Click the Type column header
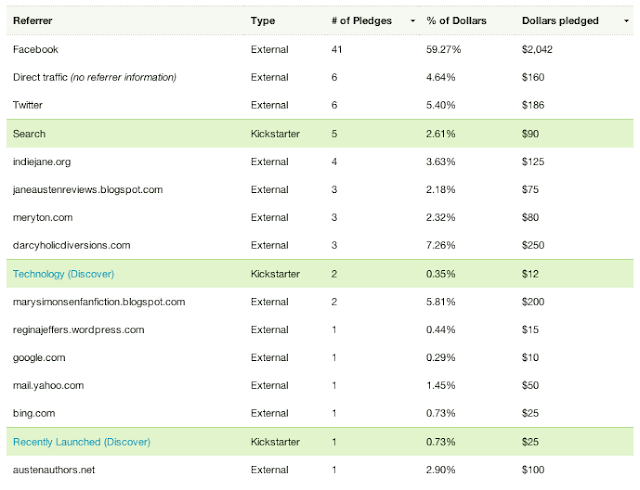 (262, 20)
